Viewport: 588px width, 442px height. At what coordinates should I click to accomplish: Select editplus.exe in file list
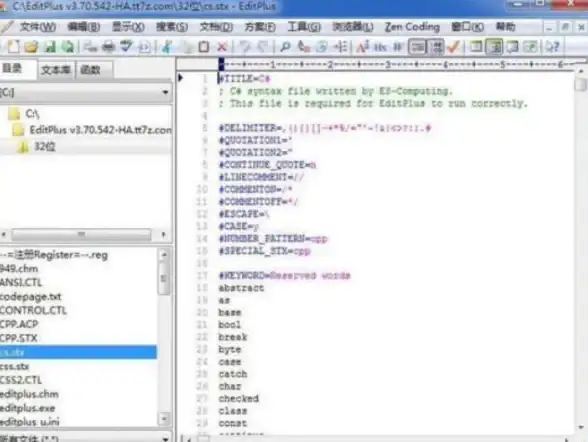pyautogui.click(x=28, y=408)
